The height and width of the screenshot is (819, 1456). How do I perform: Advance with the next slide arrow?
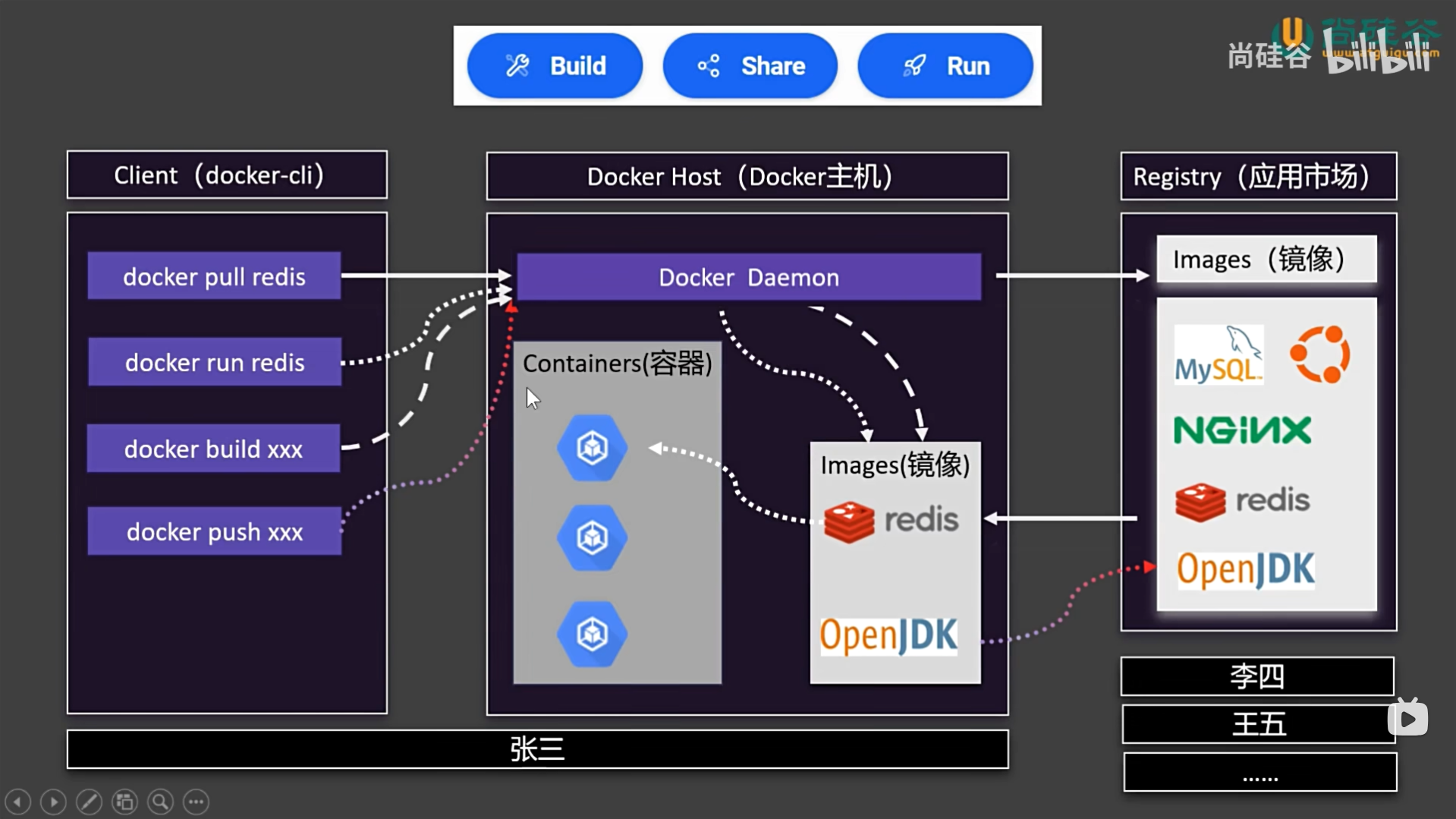point(53,801)
